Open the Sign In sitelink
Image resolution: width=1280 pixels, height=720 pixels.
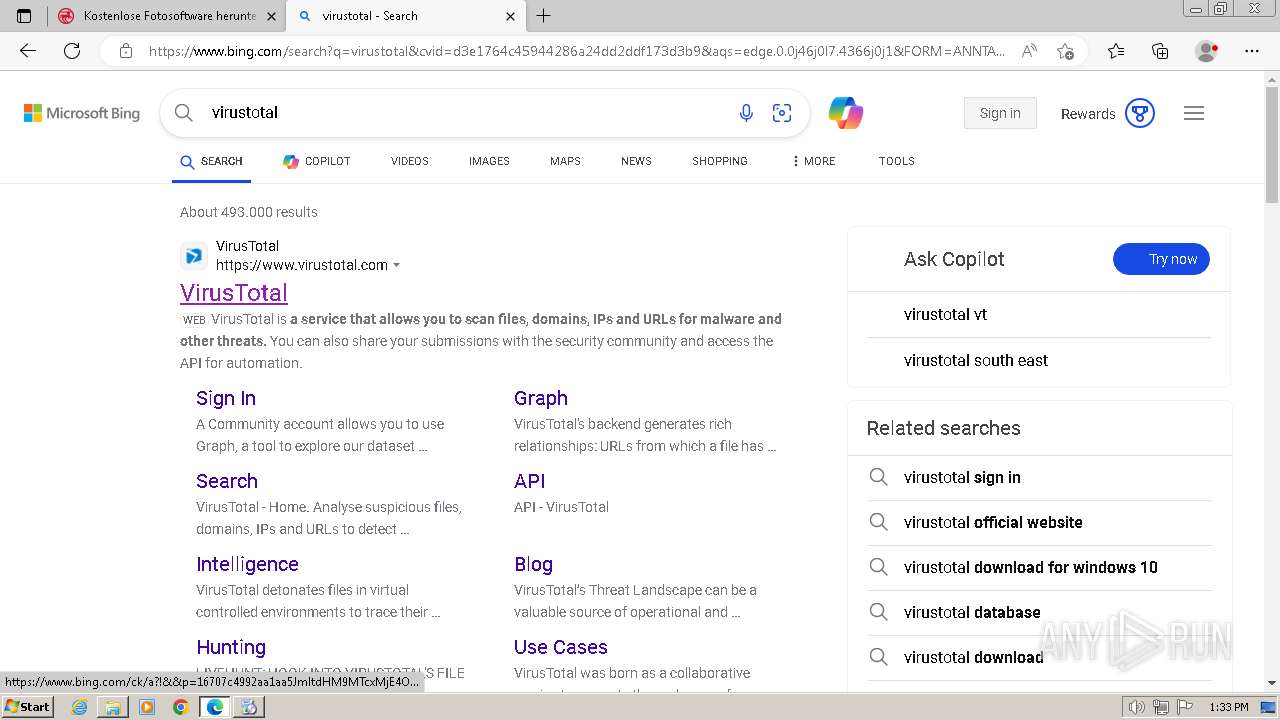click(x=226, y=398)
